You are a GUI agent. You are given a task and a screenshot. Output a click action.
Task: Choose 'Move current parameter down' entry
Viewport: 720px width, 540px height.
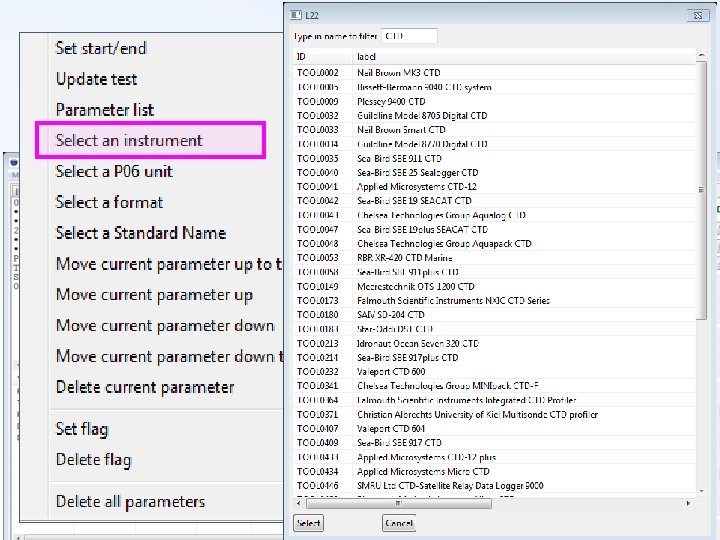pos(165,326)
